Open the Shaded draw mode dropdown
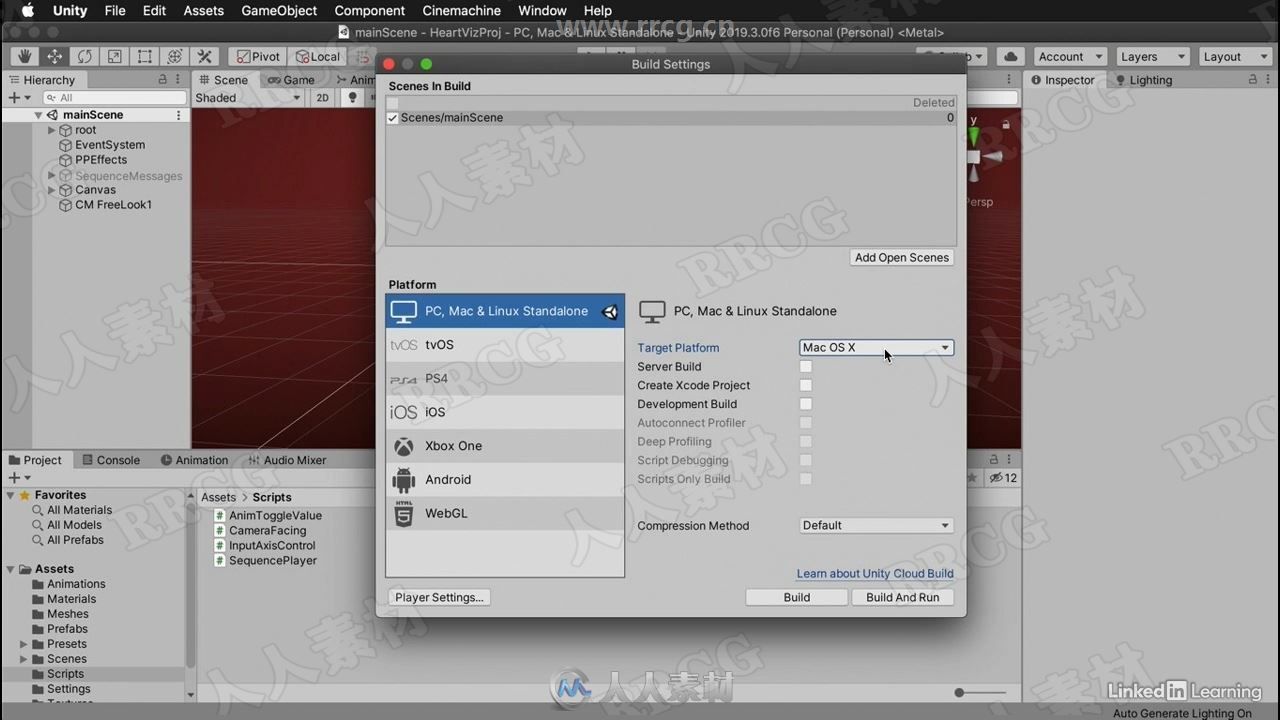The image size is (1280, 720). (248, 98)
